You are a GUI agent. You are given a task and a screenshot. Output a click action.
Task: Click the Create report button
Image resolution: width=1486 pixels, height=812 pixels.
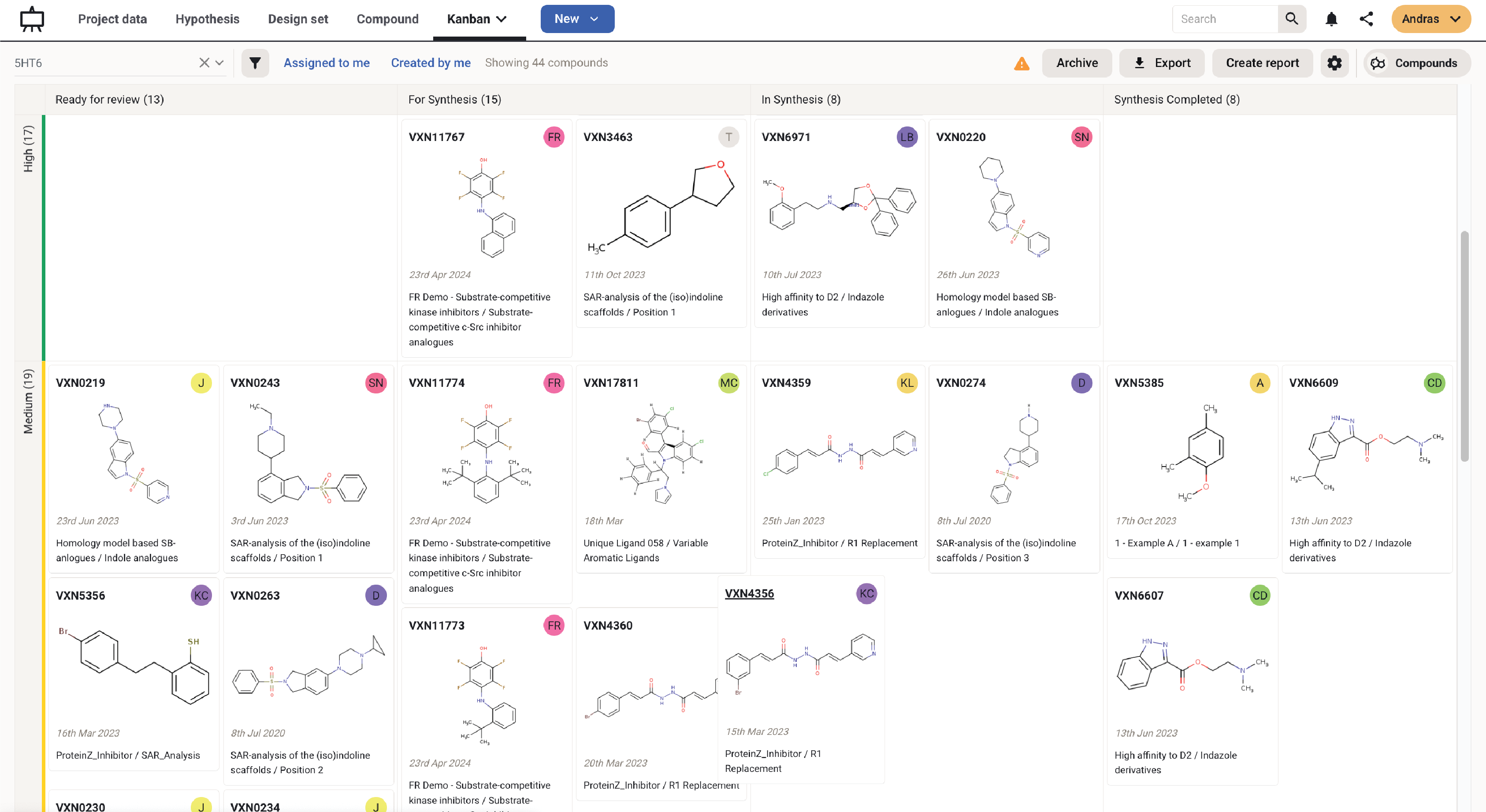pyautogui.click(x=1262, y=63)
